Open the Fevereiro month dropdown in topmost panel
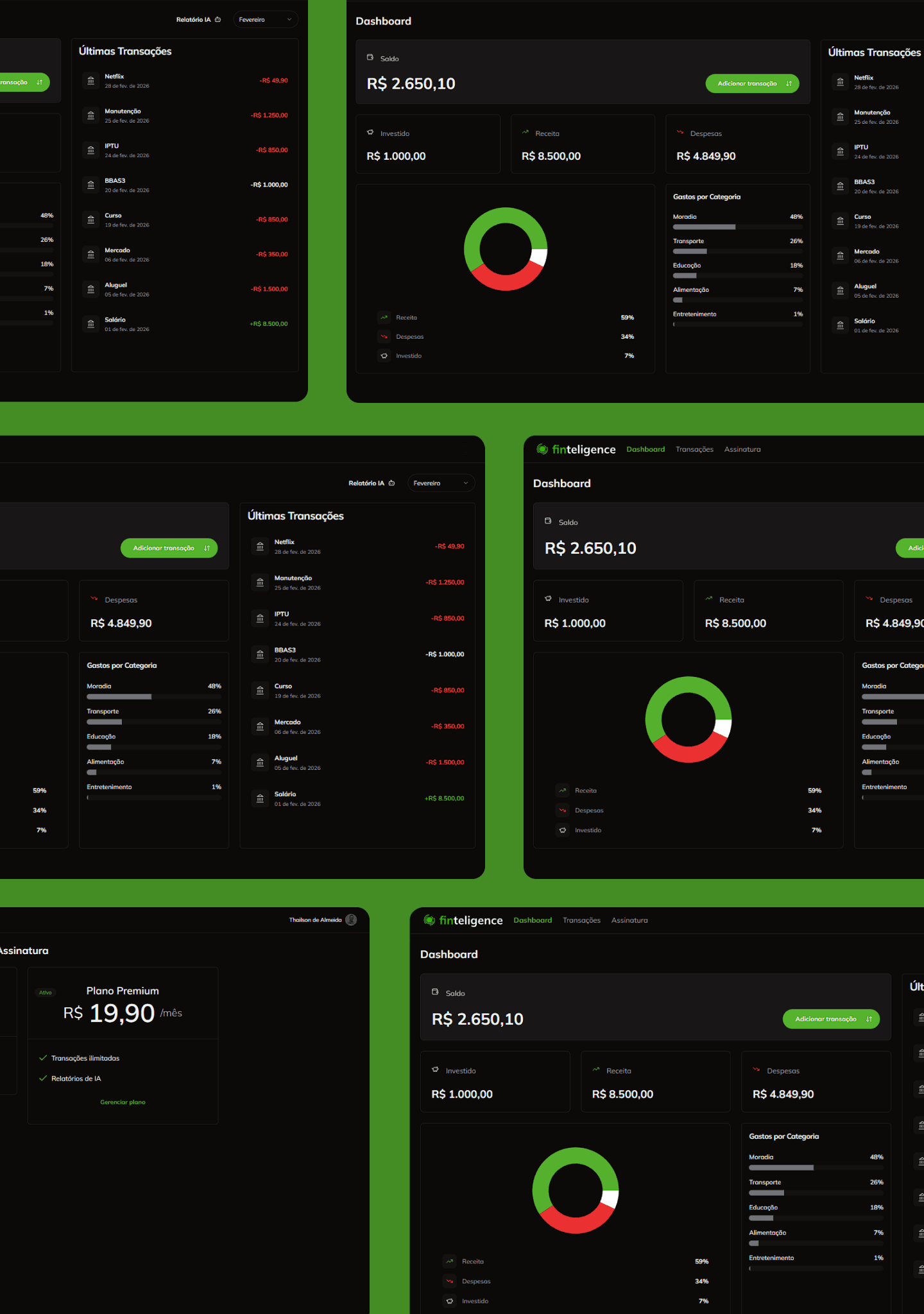Screen dimensions: 924x1314 click(265, 20)
